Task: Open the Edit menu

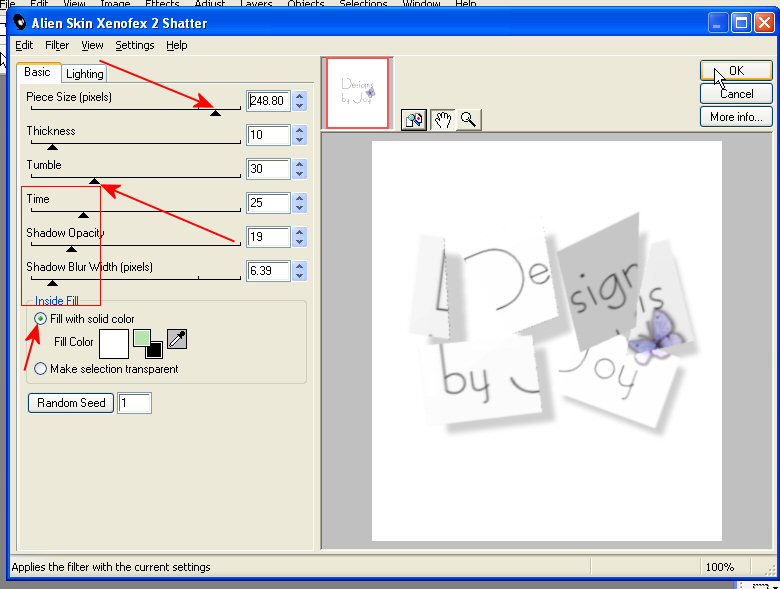Action: [x=24, y=45]
